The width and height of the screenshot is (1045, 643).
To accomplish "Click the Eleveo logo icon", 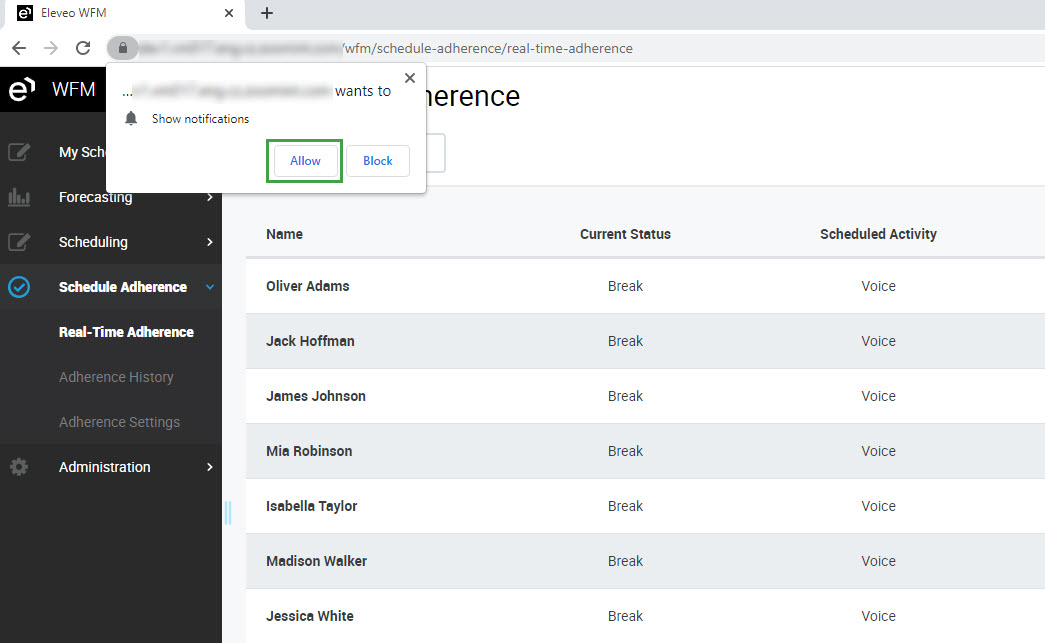I will (x=21, y=90).
